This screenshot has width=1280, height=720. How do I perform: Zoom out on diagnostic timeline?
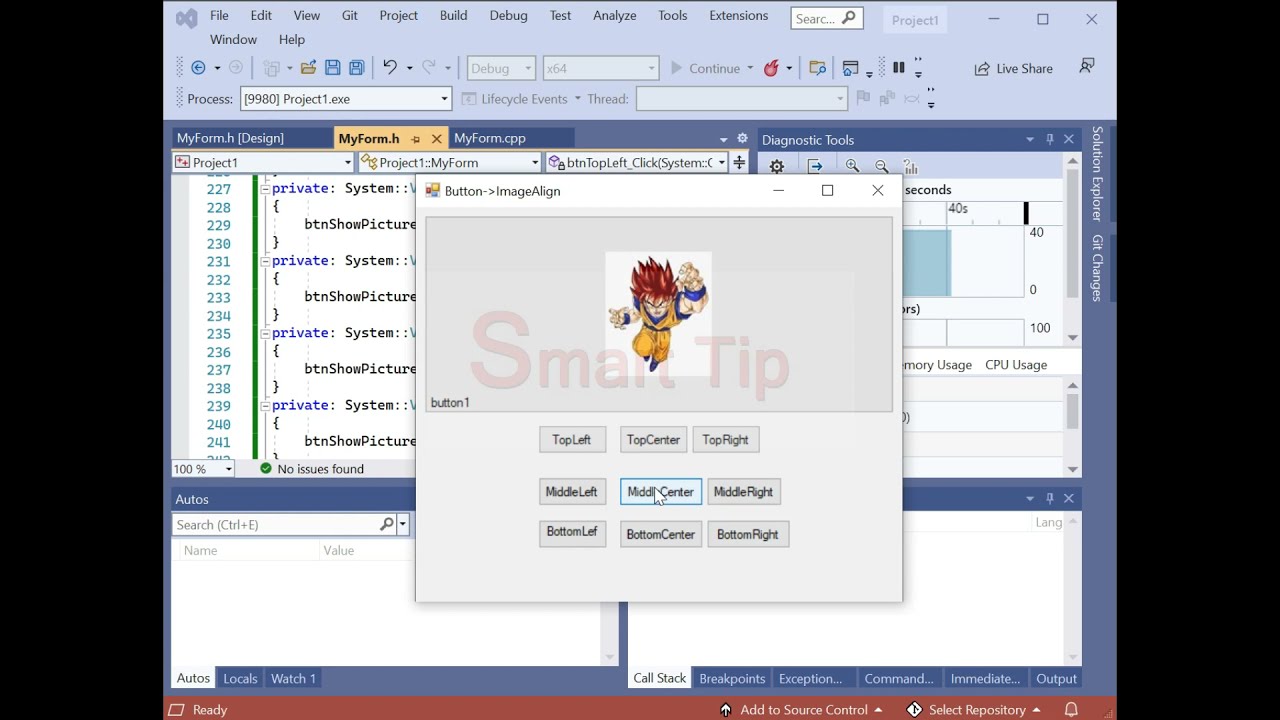tap(882, 166)
